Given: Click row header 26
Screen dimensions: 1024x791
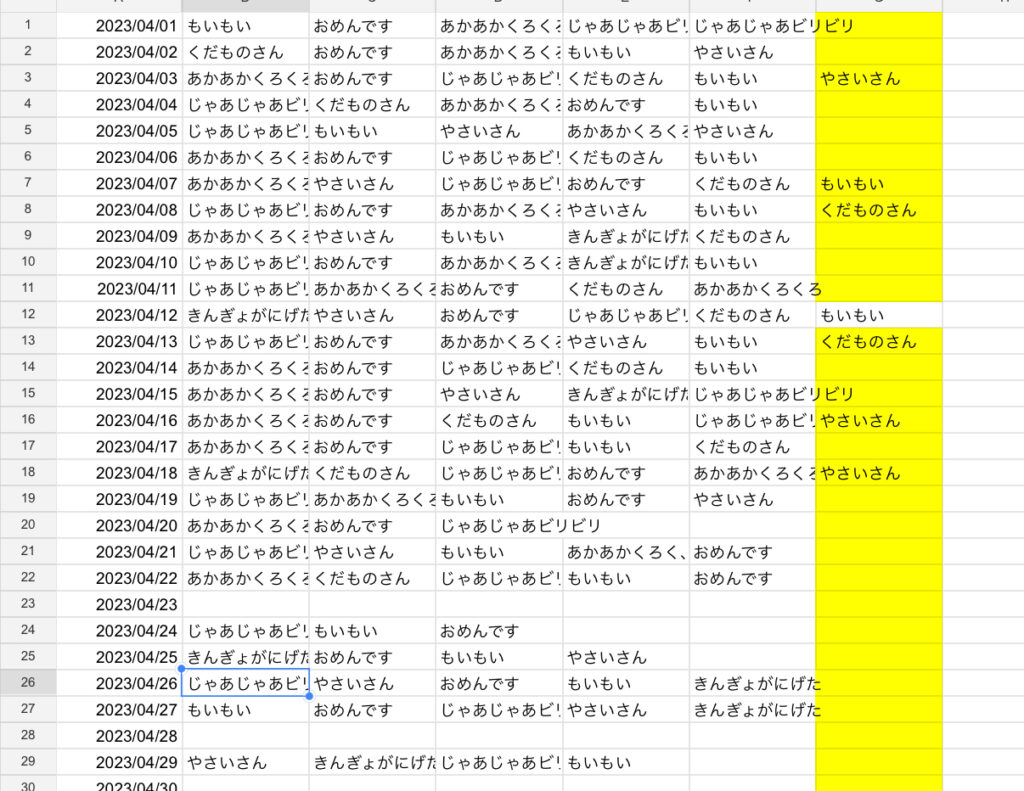Looking at the screenshot, I should (27, 683).
